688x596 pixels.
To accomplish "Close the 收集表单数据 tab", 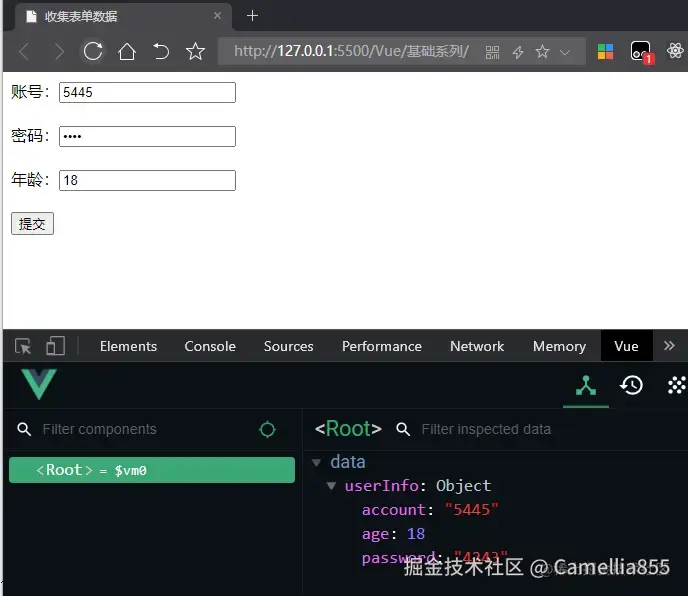I will click(217, 16).
